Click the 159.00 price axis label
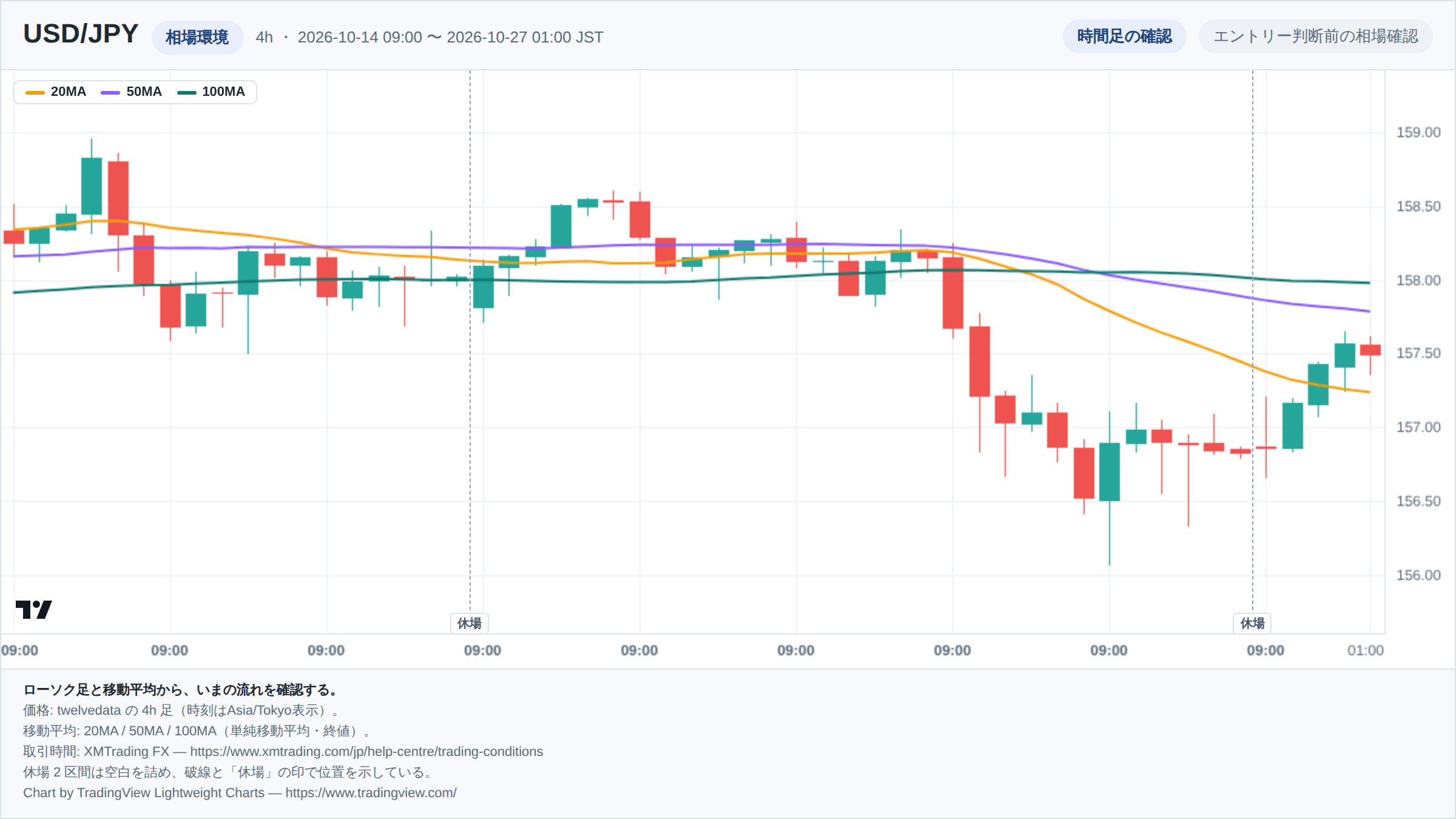1456x819 pixels. (x=1418, y=132)
